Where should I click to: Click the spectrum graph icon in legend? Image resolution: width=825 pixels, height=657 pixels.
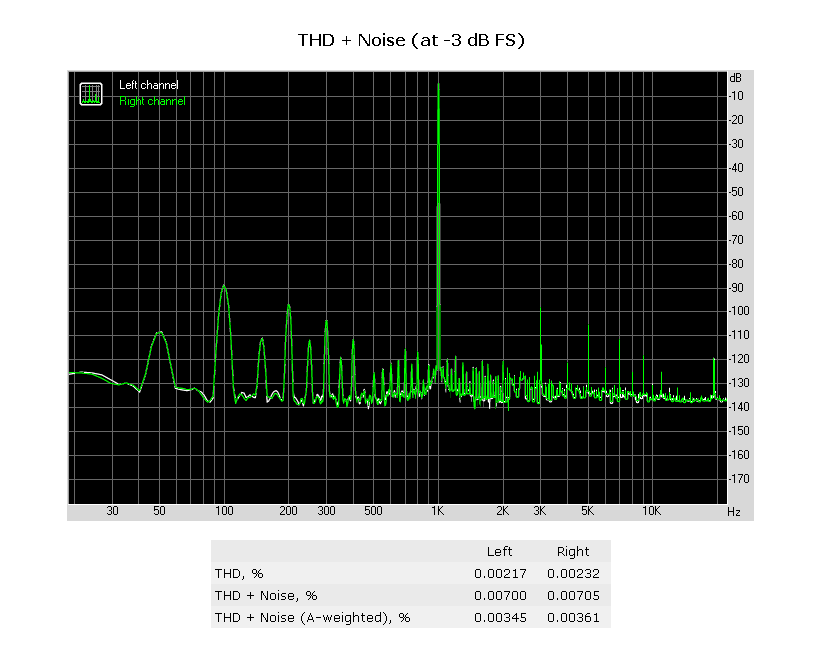91,94
